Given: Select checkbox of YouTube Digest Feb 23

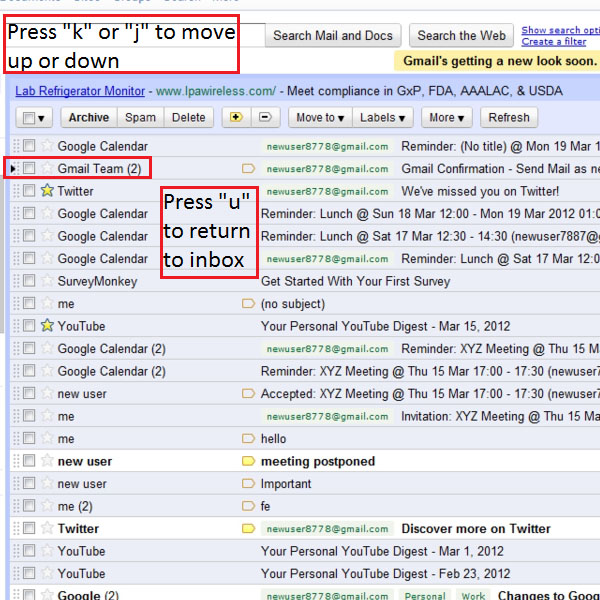Looking at the screenshot, I should tap(29, 573).
